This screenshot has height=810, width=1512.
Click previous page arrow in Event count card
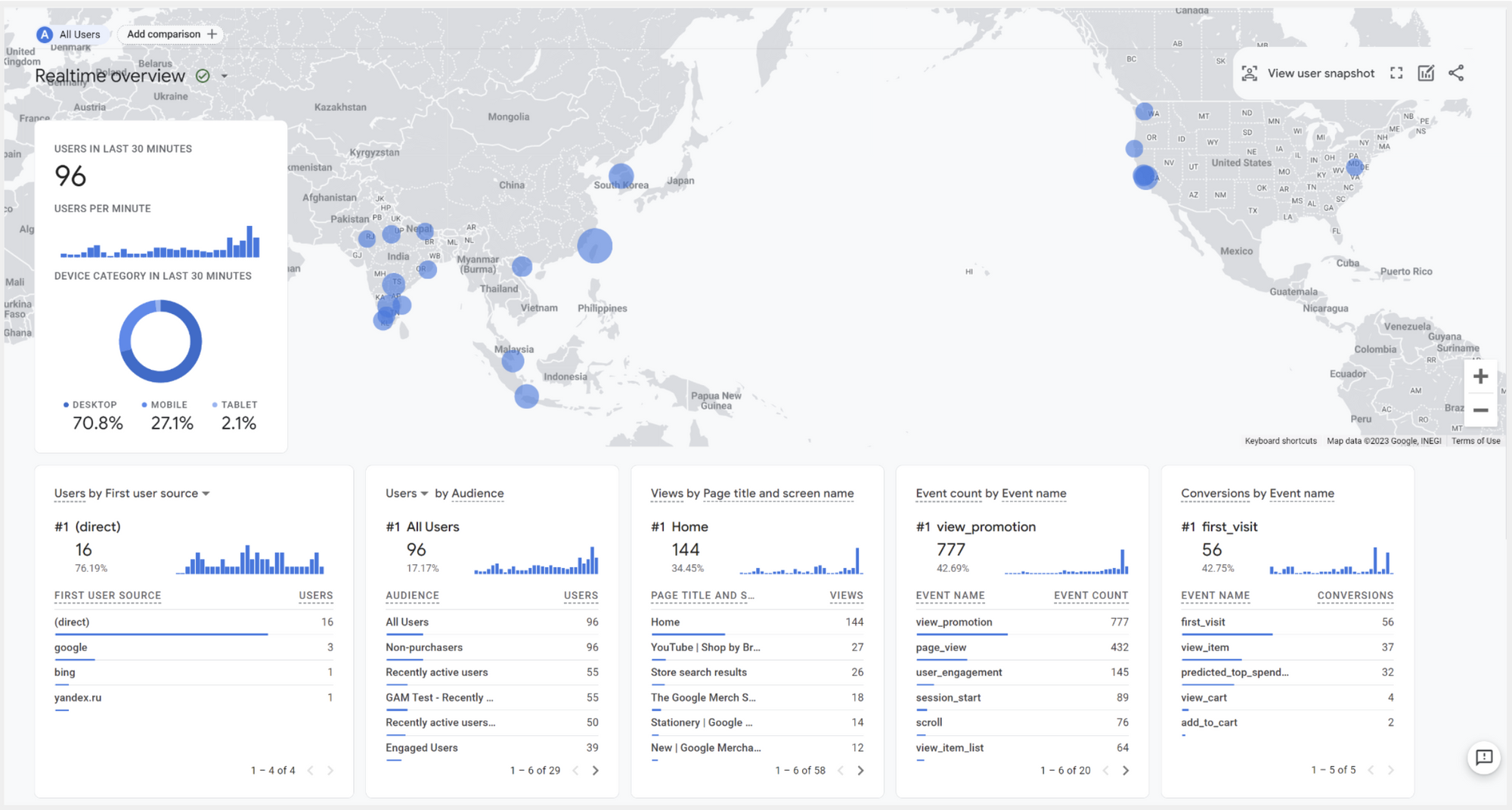(1106, 771)
